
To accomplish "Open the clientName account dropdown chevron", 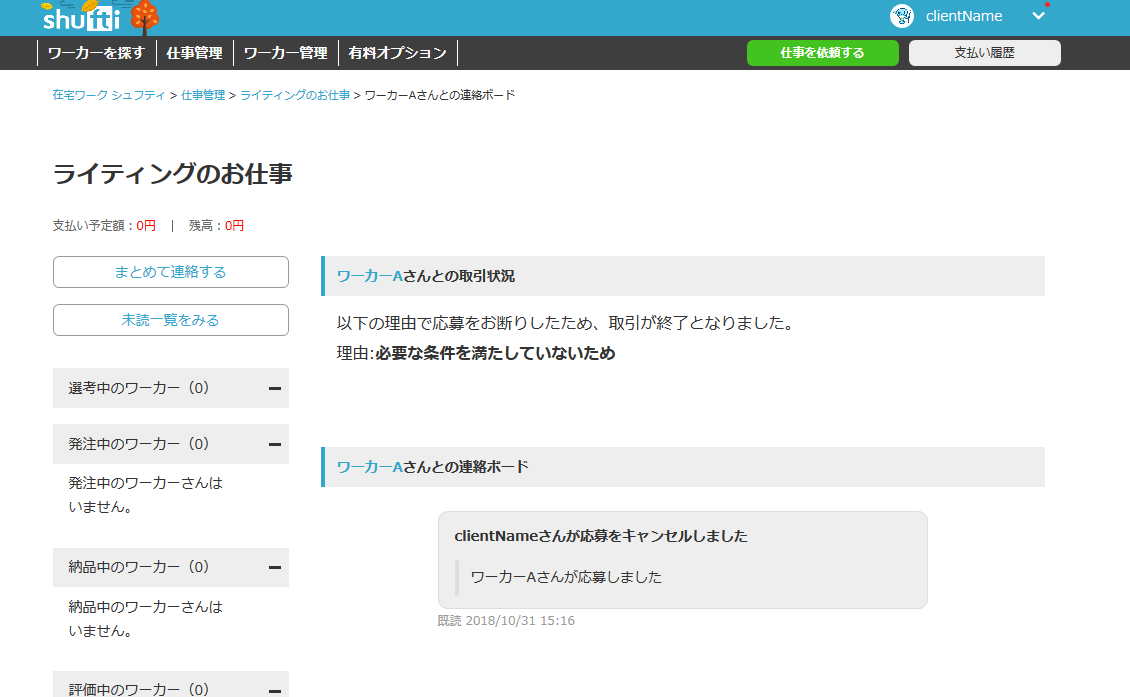I will 1038,16.
